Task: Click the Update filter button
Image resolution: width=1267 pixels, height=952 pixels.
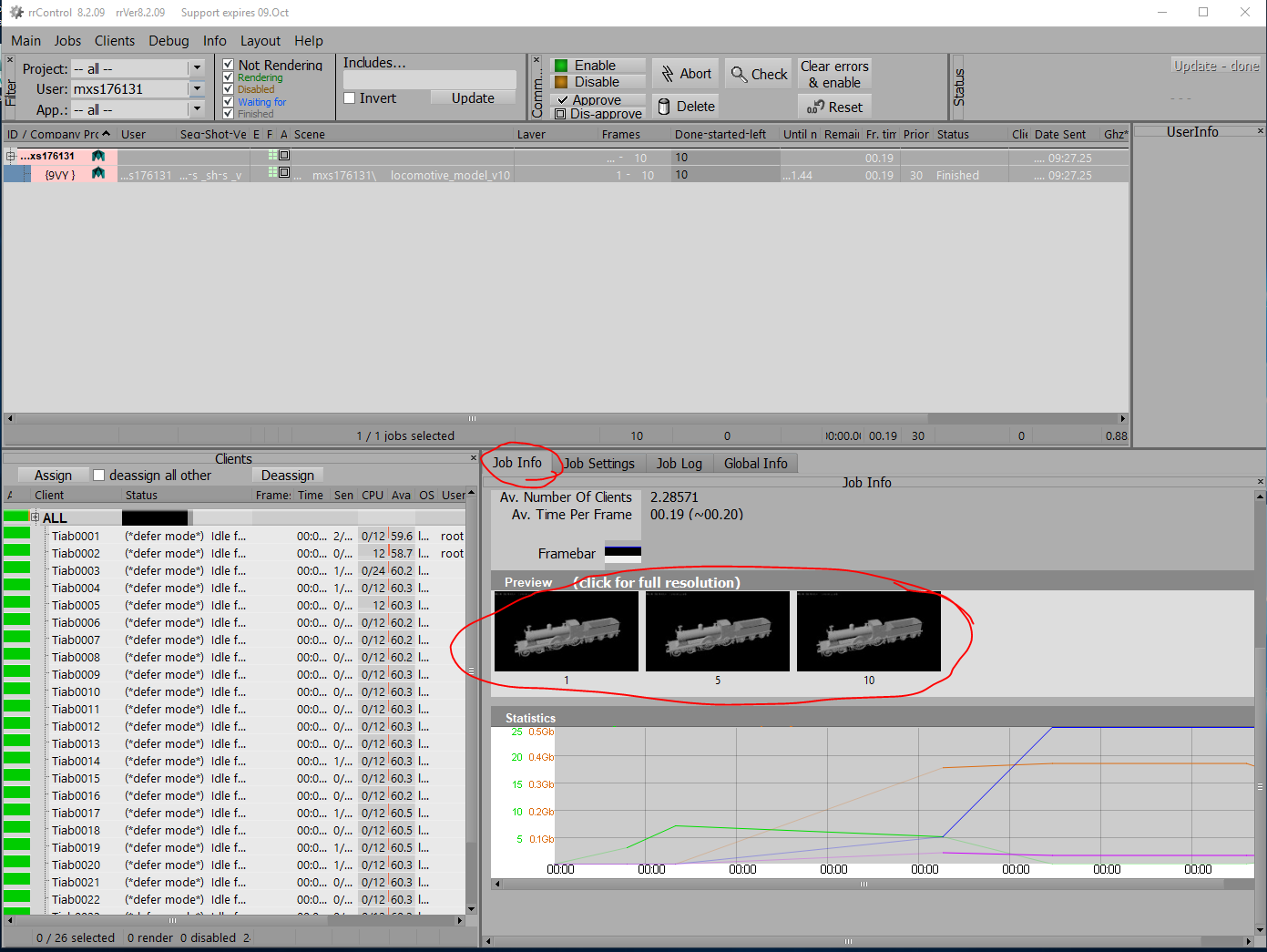Action: 473,98
